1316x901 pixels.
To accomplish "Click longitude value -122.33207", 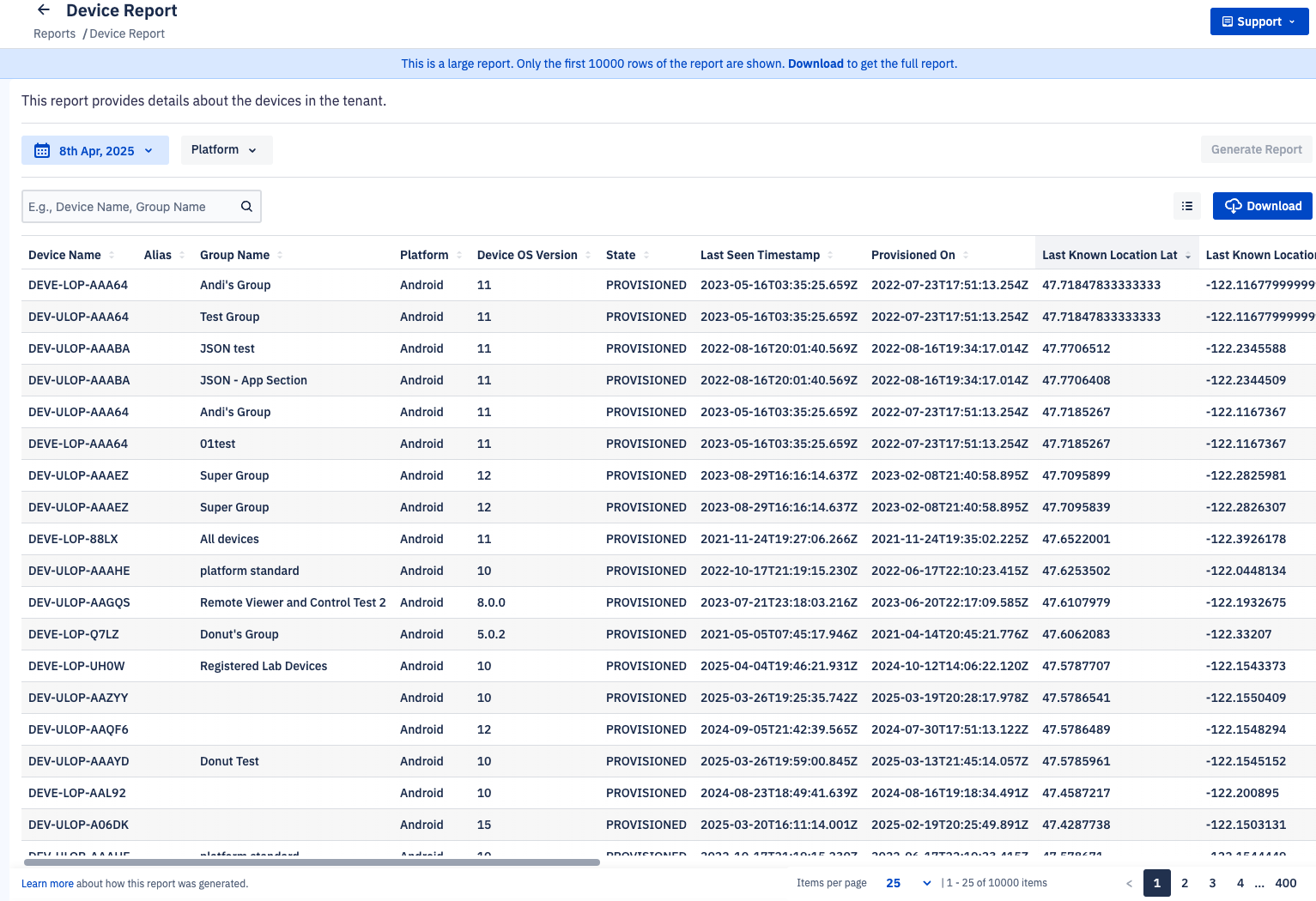I will click(1239, 634).
